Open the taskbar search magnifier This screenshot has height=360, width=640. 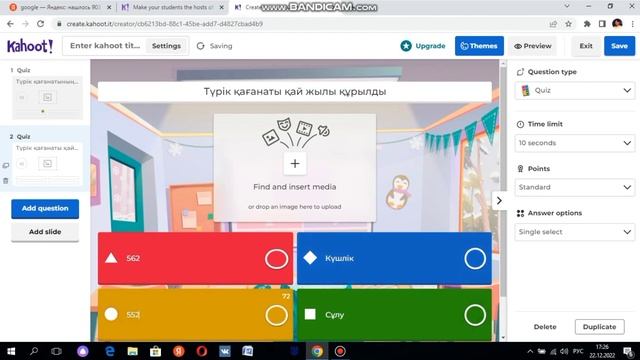click(x=34, y=351)
